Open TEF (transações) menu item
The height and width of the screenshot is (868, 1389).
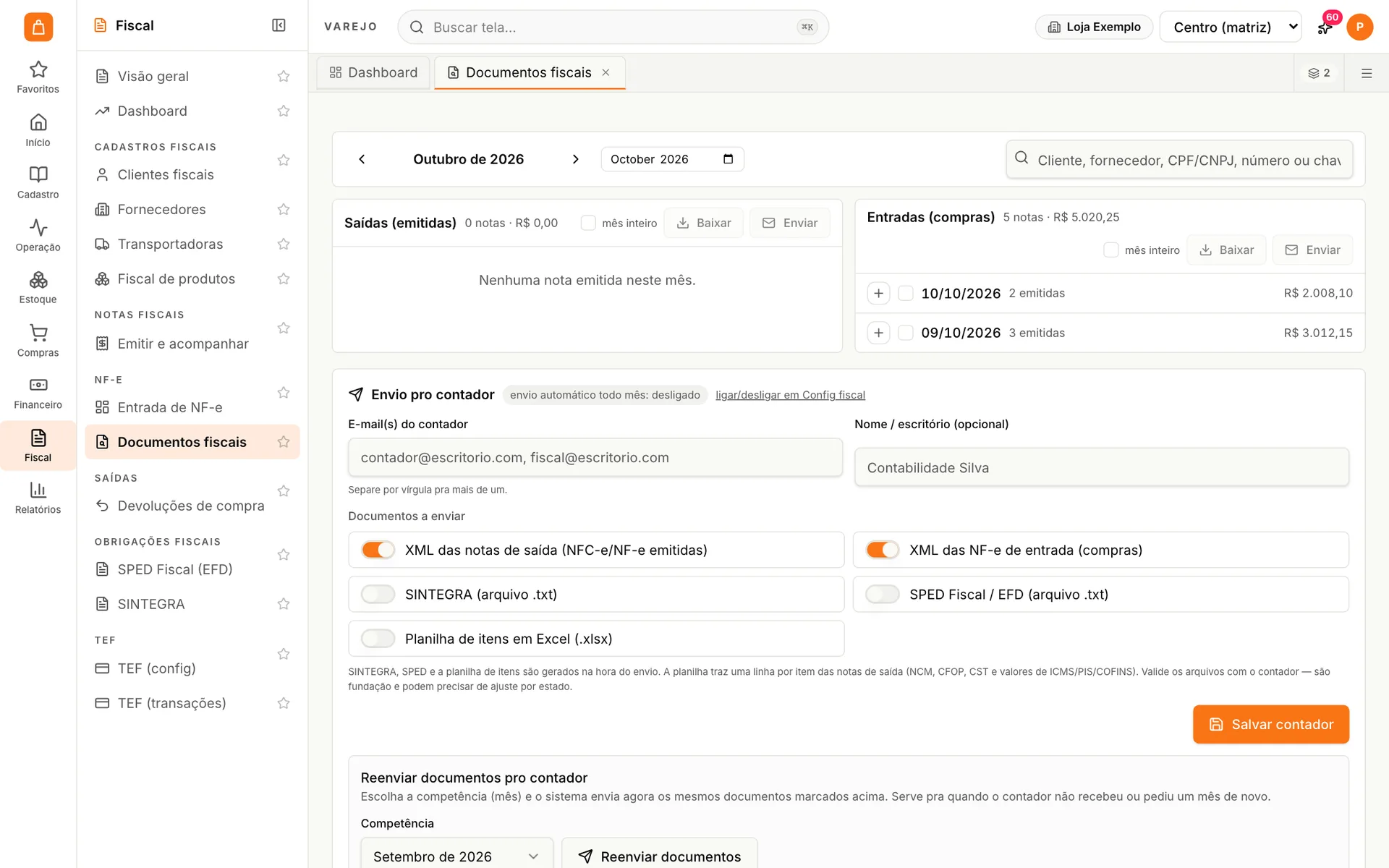pyautogui.click(x=171, y=703)
